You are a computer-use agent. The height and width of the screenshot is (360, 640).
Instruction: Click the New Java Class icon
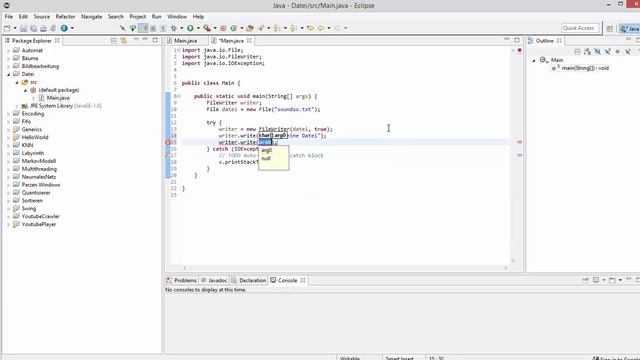coord(233,28)
